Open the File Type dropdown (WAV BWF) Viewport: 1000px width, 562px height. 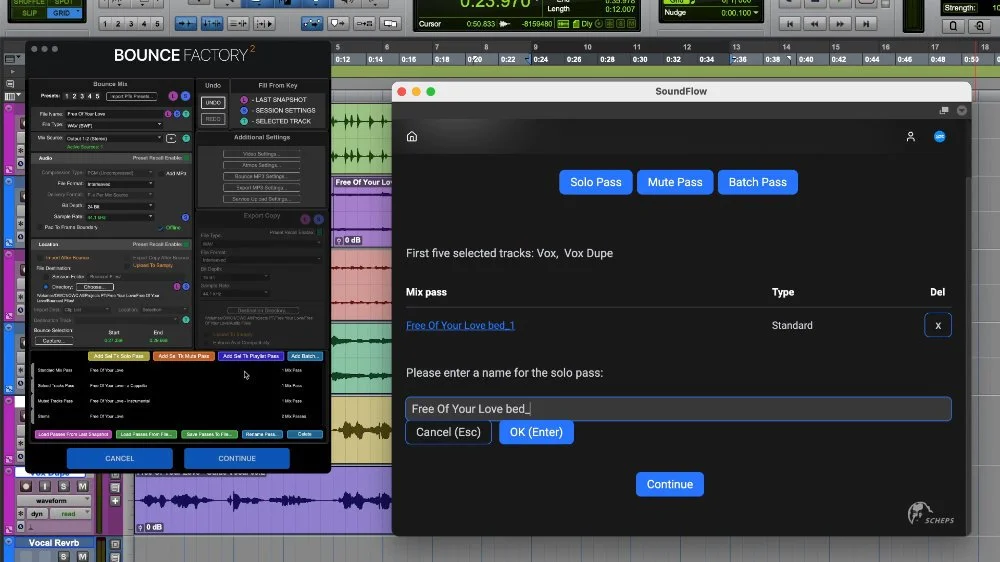pyautogui.click(x=114, y=125)
